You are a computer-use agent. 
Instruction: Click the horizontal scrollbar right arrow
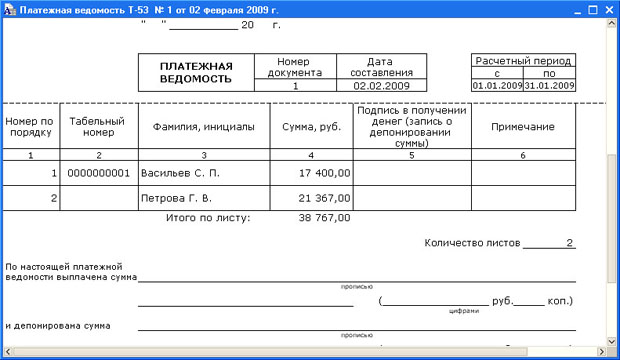tap(601, 351)
